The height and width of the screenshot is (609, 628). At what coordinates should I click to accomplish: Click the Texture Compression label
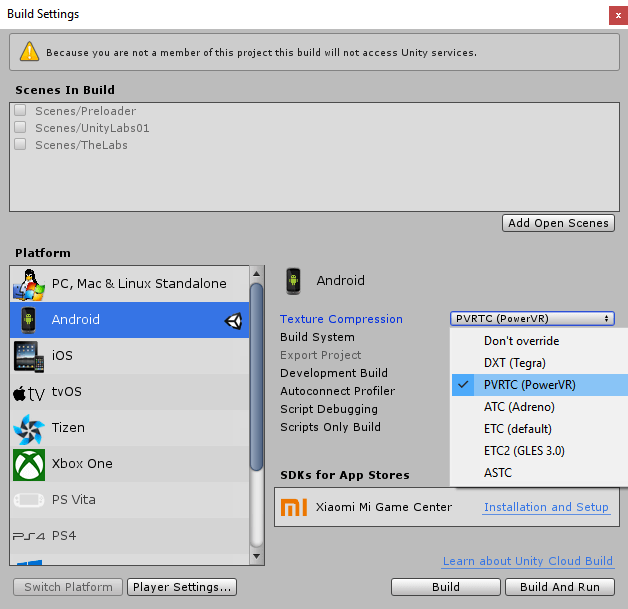[341, 319]
